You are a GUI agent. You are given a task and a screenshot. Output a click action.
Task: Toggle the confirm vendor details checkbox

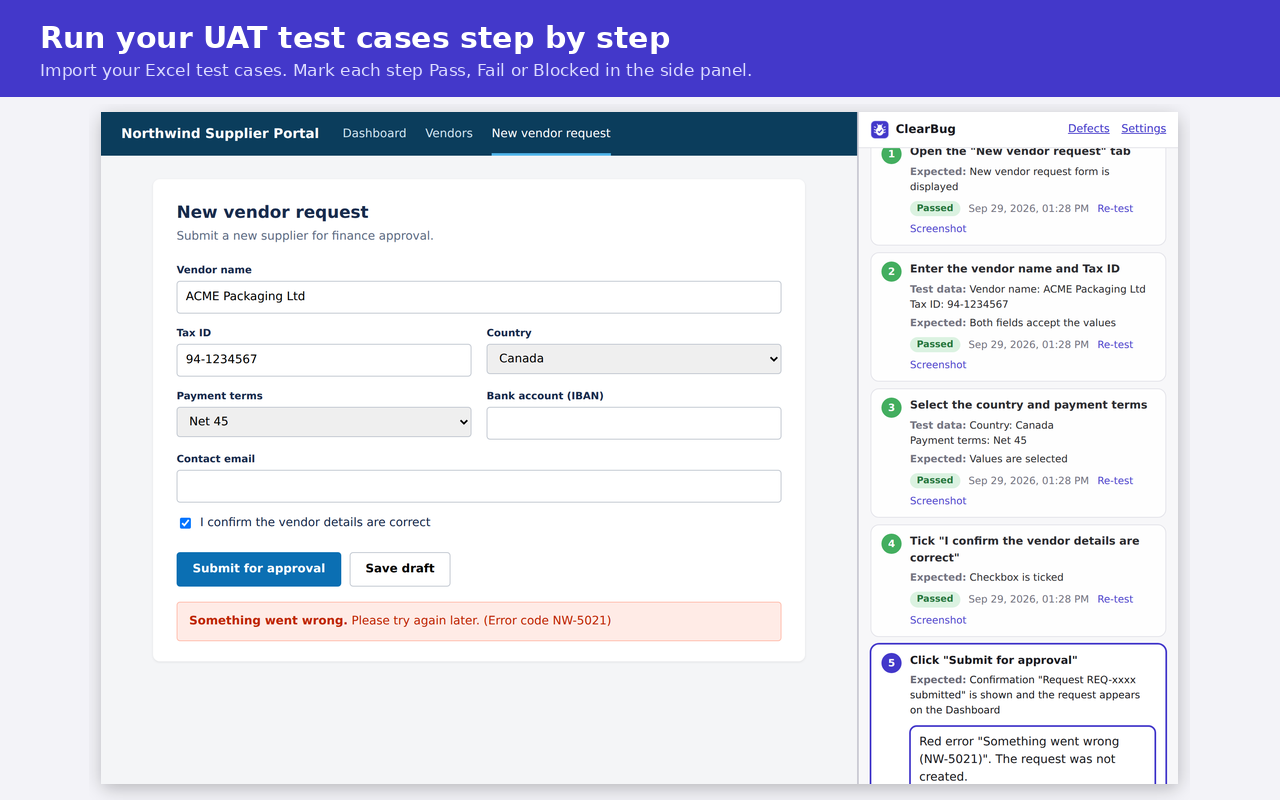tap(185, 523)
